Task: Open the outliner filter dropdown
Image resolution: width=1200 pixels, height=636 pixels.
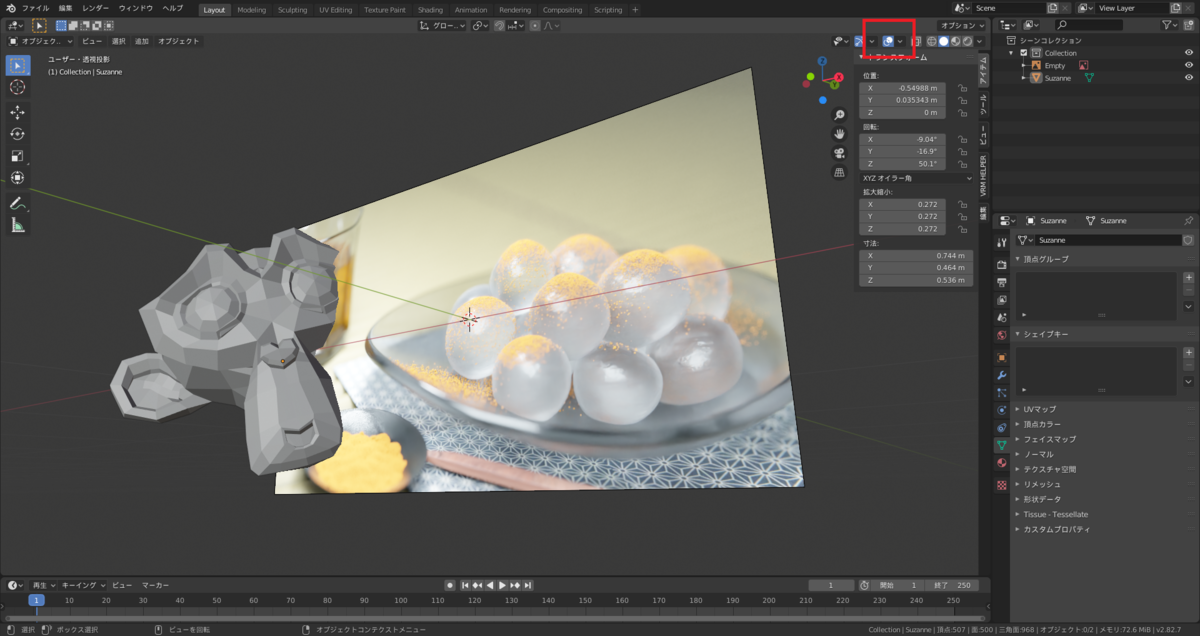Action: tap(1170, 25)
